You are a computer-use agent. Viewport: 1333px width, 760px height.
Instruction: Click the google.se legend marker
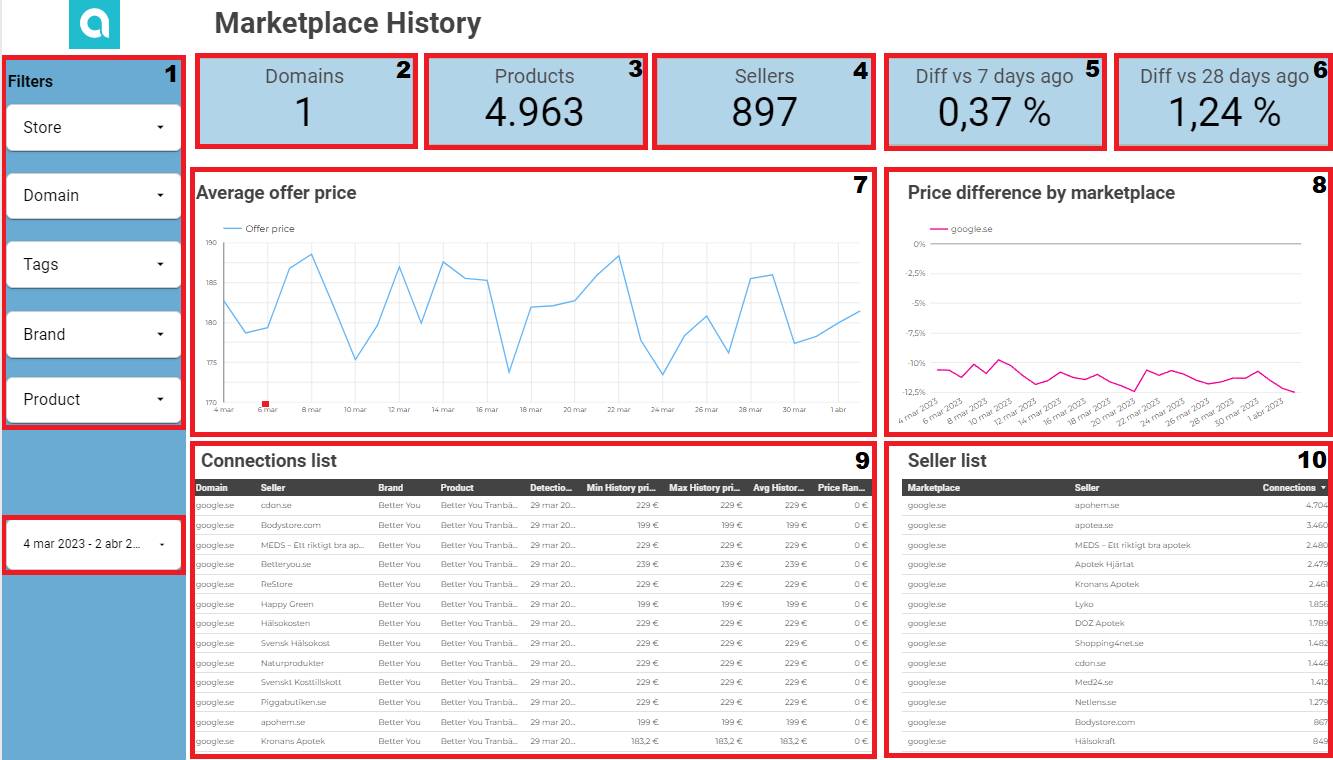coord(938,229)
